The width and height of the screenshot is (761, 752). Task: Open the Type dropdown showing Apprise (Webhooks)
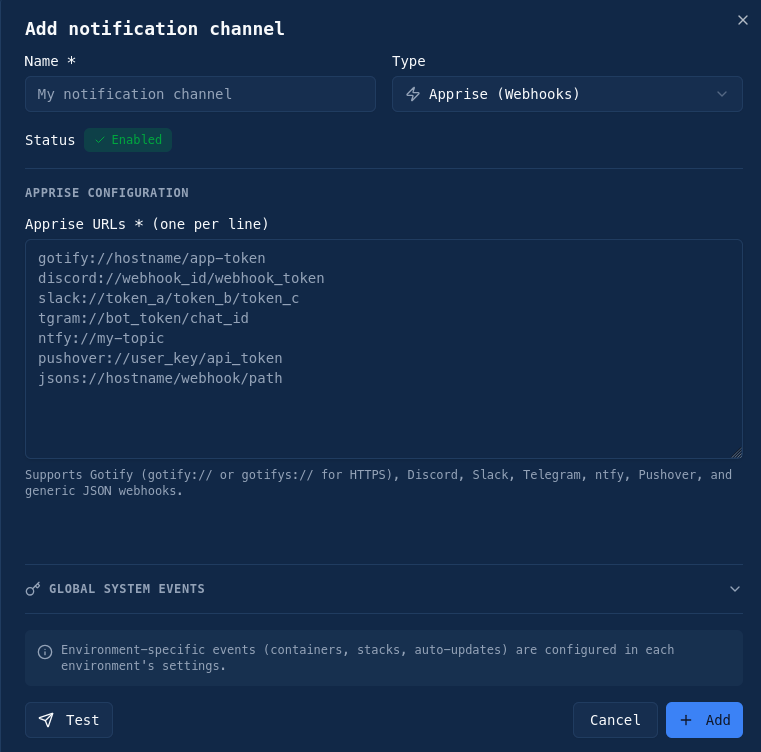pyautogui.click(x=567, y=94)
